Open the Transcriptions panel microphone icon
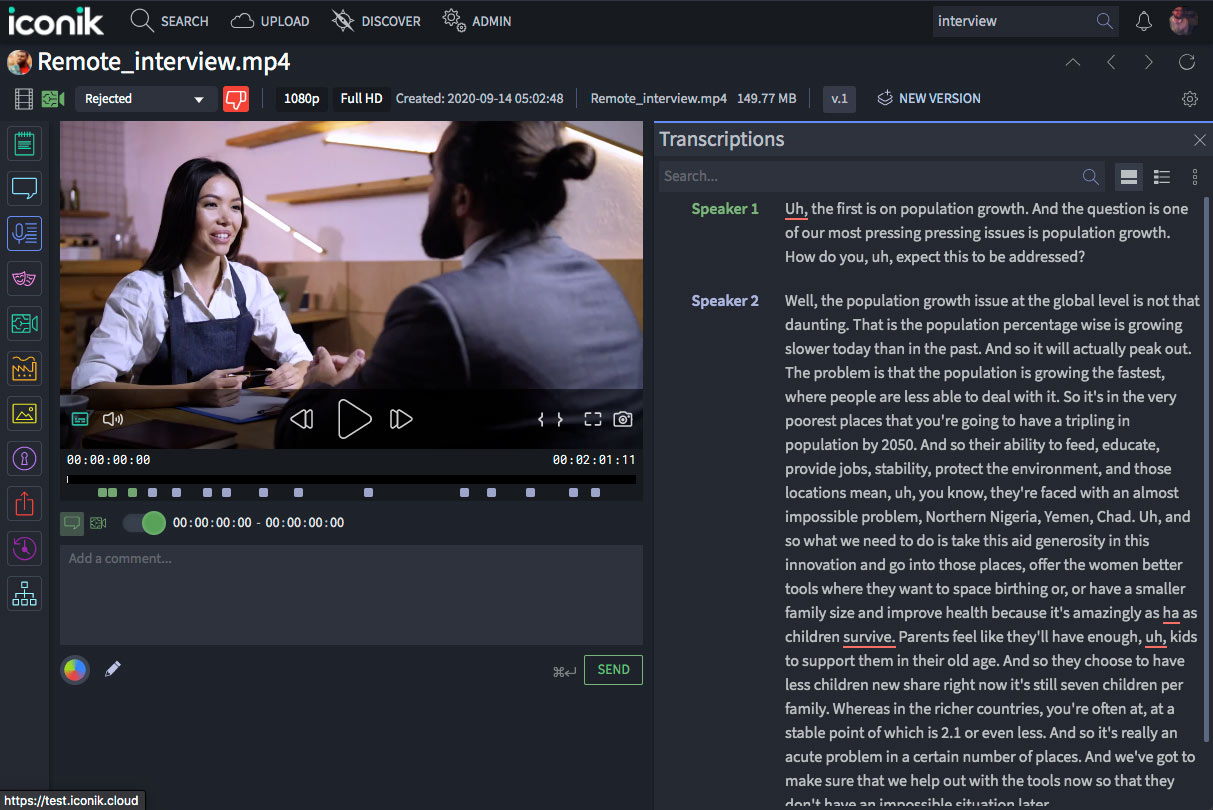The width and height of the screenshot is (1213, 810). [x=24, y=233]
